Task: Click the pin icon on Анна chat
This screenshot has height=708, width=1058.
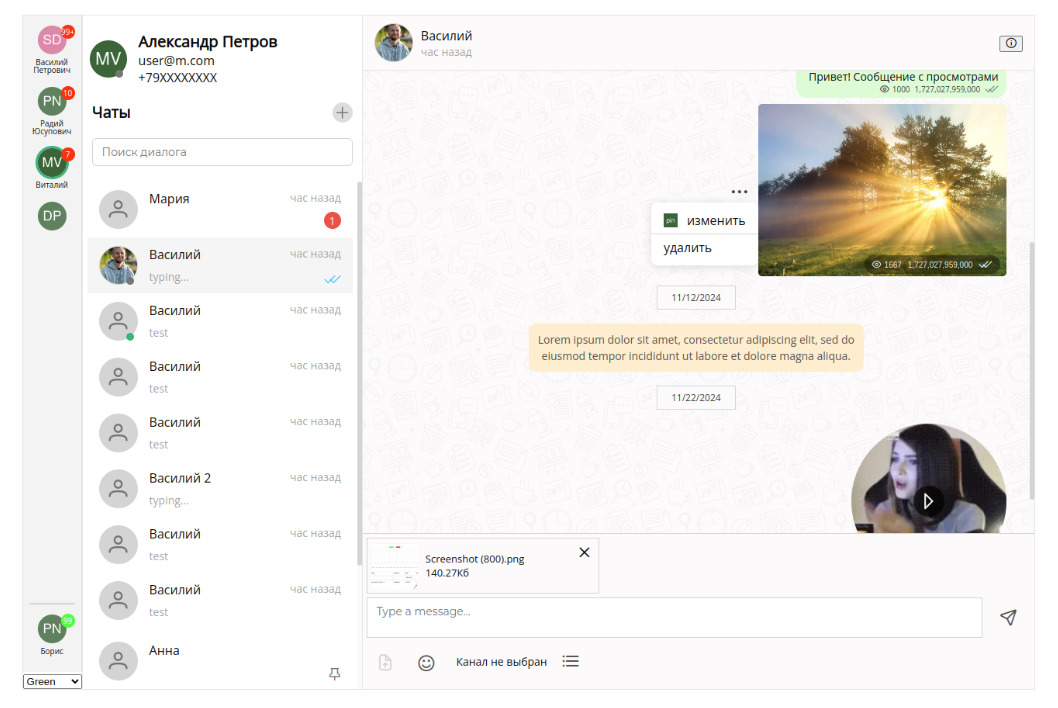Action: point(334,674)
